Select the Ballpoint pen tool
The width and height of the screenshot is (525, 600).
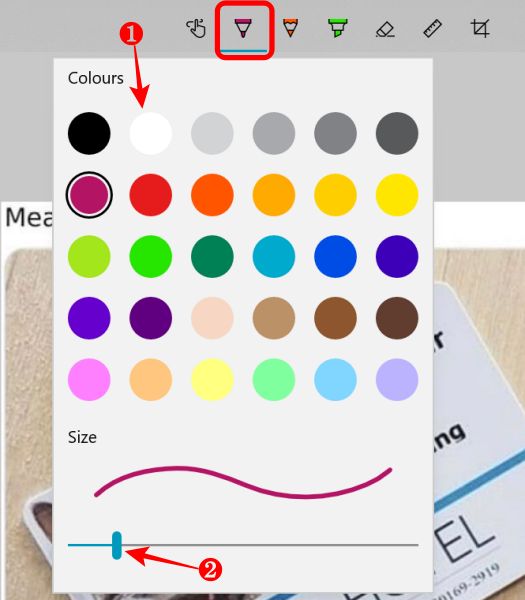(243, 29)
